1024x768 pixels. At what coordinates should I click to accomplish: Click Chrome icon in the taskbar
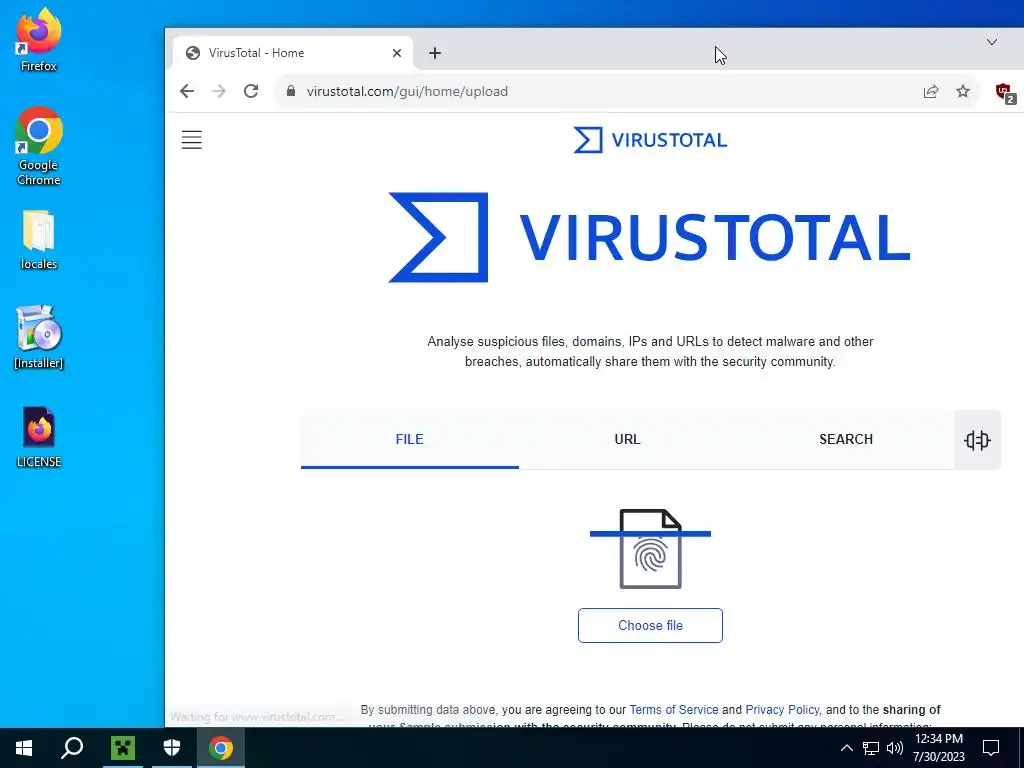pos(221,748)
